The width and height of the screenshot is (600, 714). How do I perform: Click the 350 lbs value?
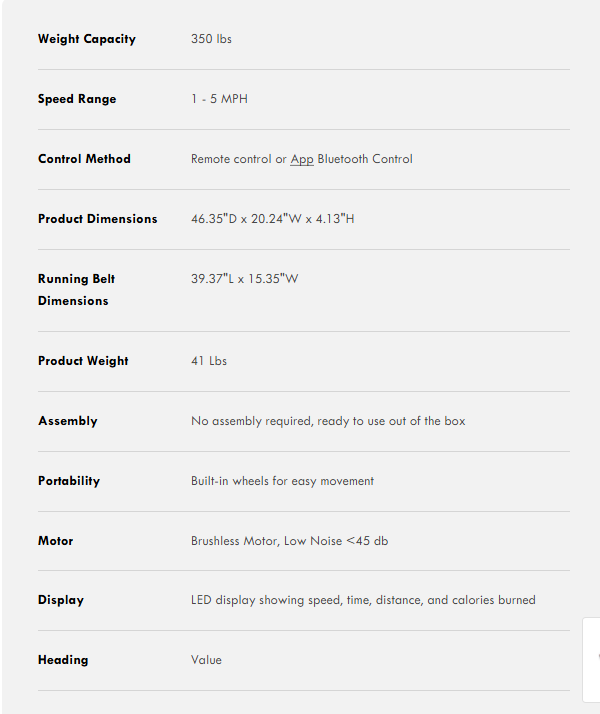pyautogui.click(x=211, y=39)
